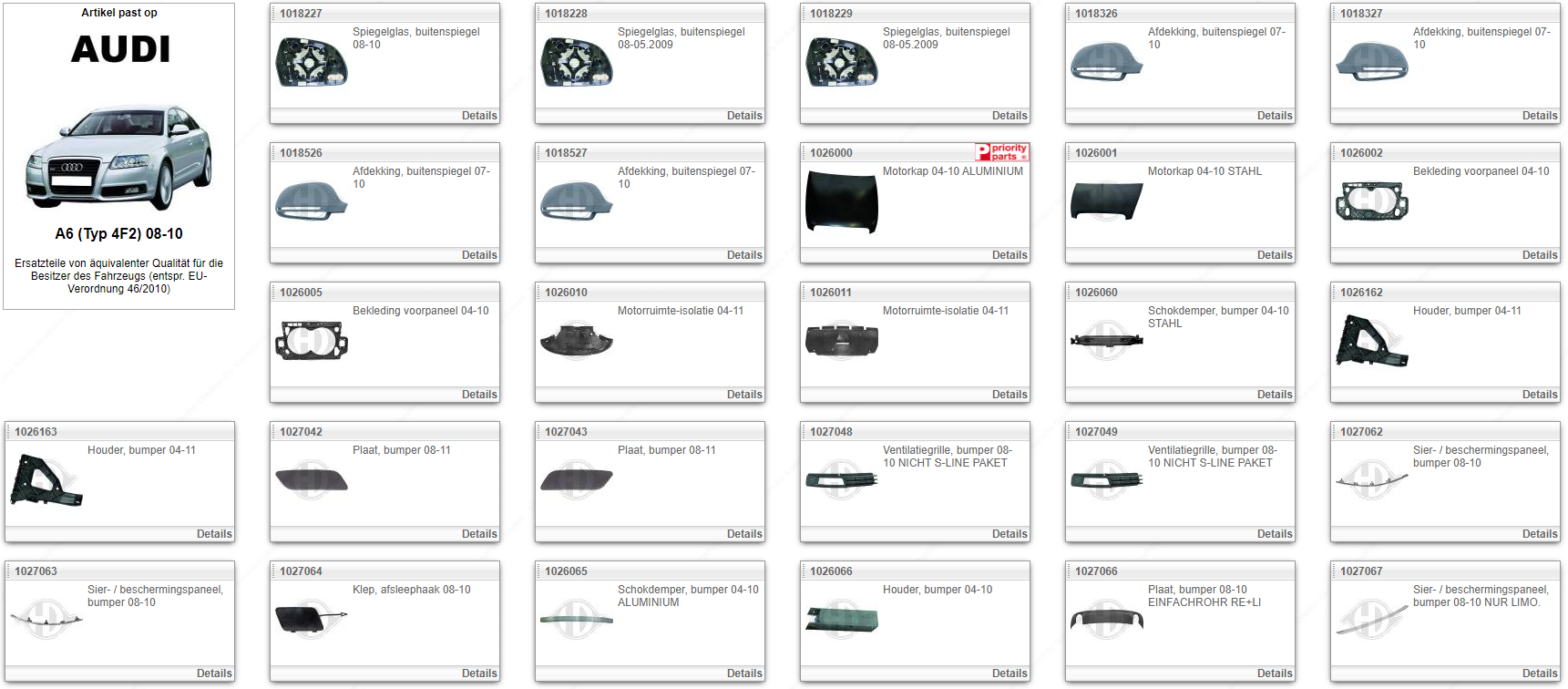
Task: Click front panel image of part 1026005
Action: coord(312,341)
